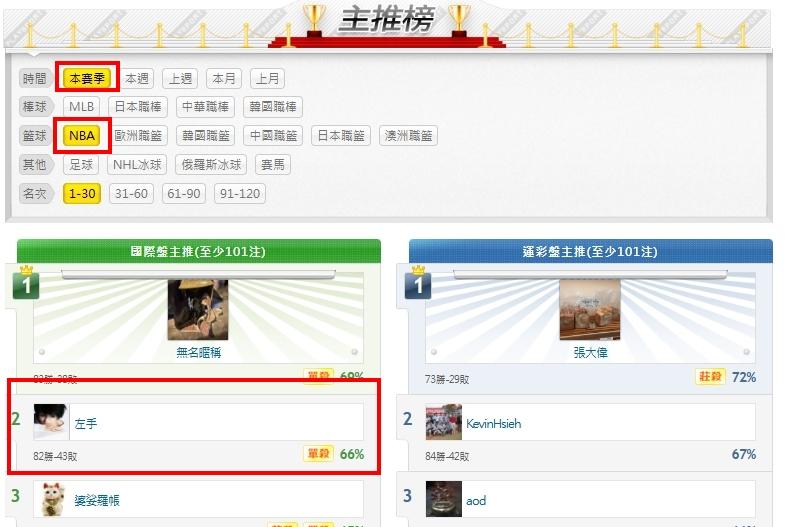Select the 歐洲職籃 basketball filter
Image resolution: width=787 pixels, height=527 pixels.
point(138,136)
